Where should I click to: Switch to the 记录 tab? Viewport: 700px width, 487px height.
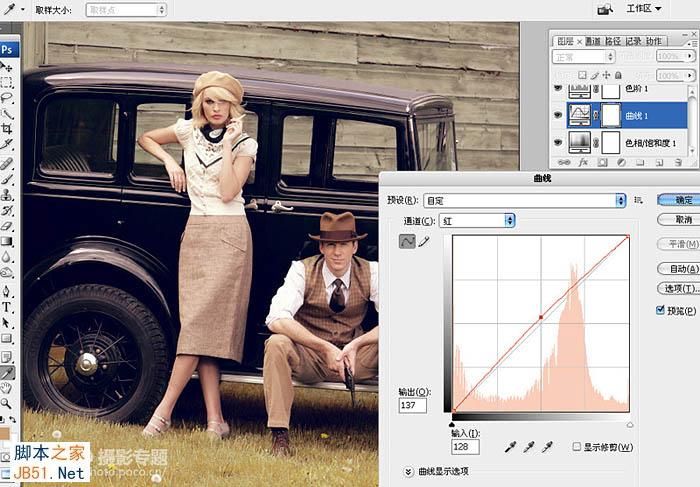(x=633, y=41)
